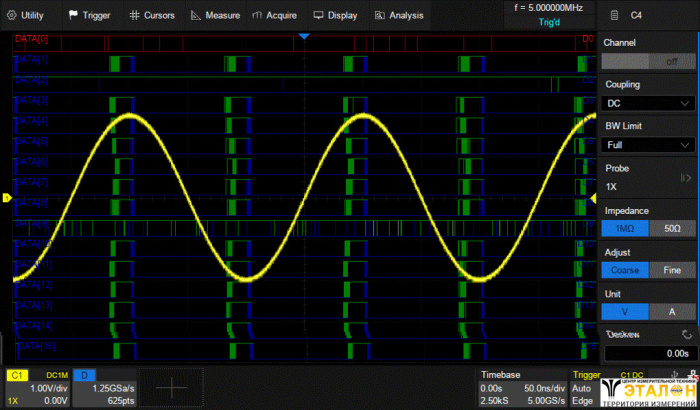Open the Timebase settings box
The height and width of the screenshot is (410, 700).
click(x=523, y=388)
